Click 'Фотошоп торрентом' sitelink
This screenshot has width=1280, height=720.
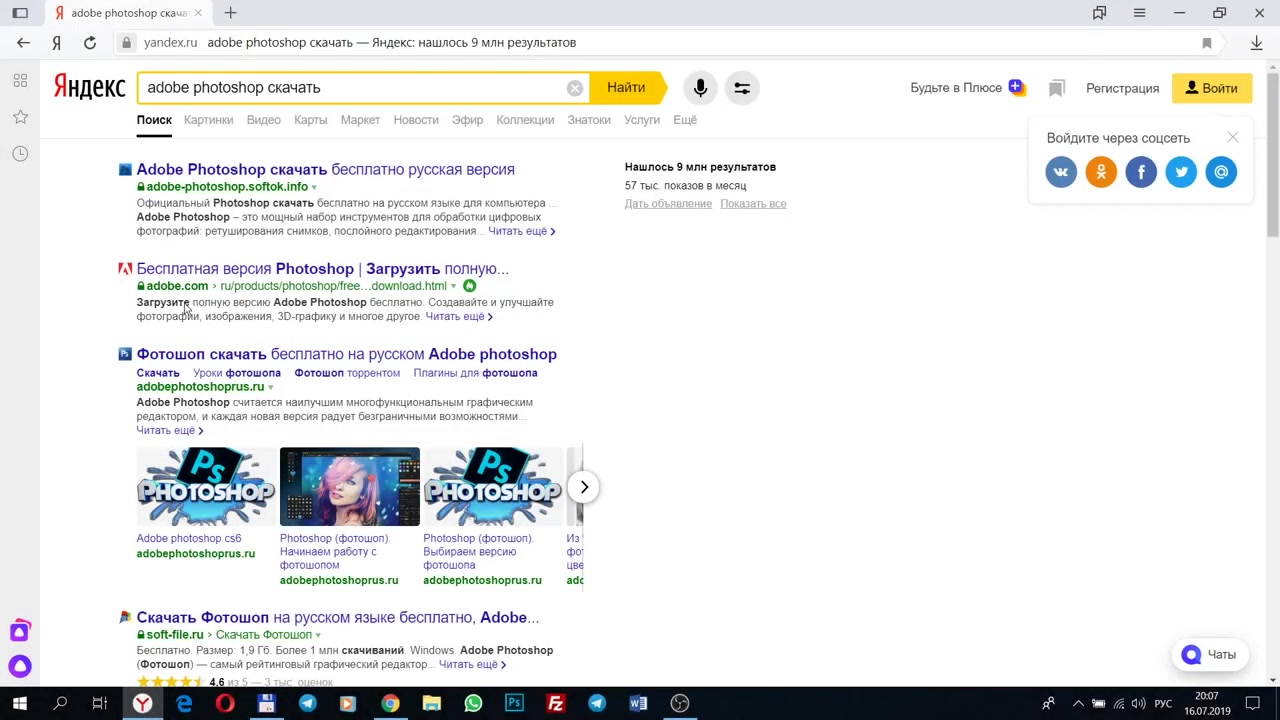(x=347, y=373)
